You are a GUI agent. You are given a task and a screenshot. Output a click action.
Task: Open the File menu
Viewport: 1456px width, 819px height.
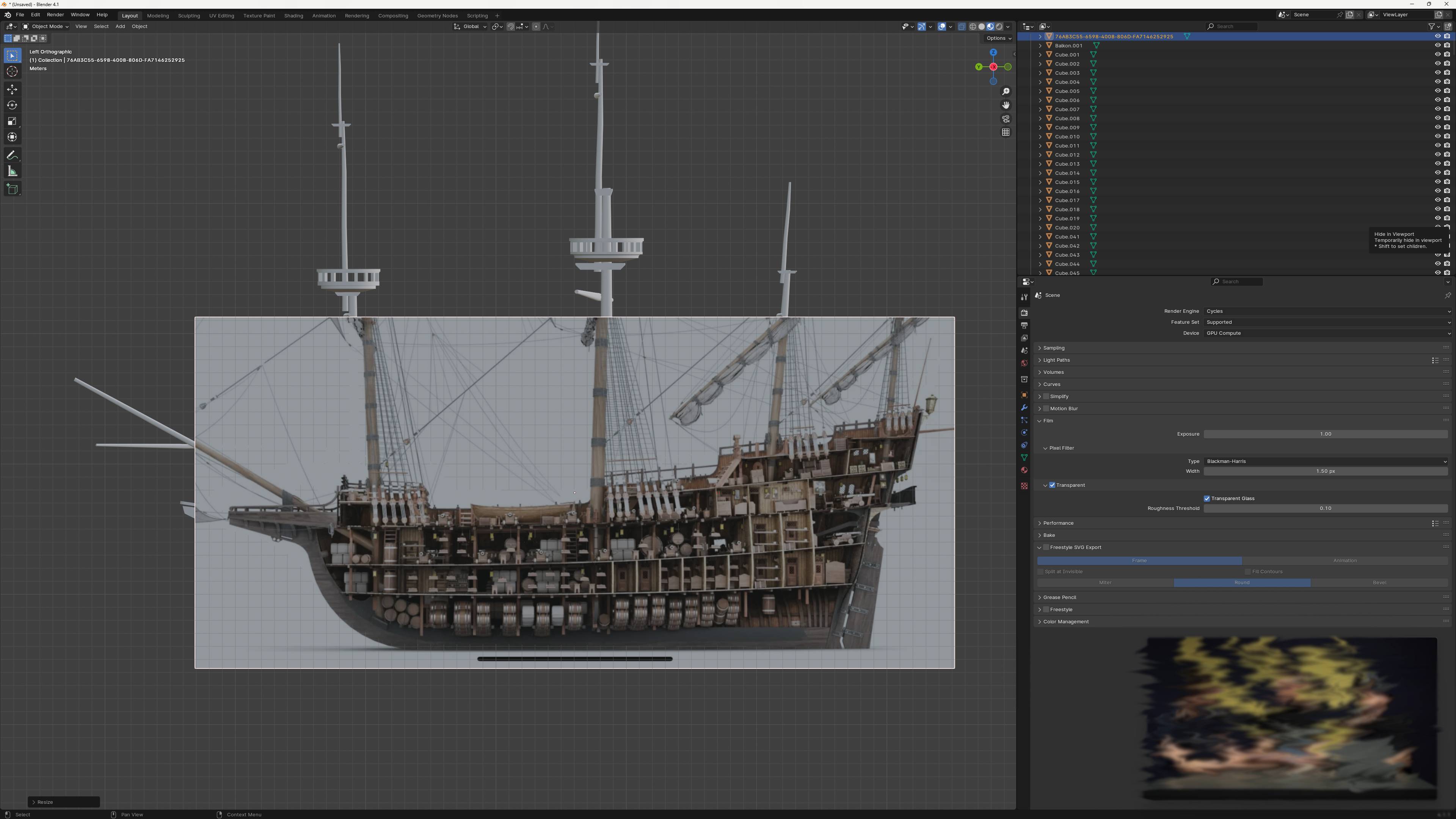20,15
